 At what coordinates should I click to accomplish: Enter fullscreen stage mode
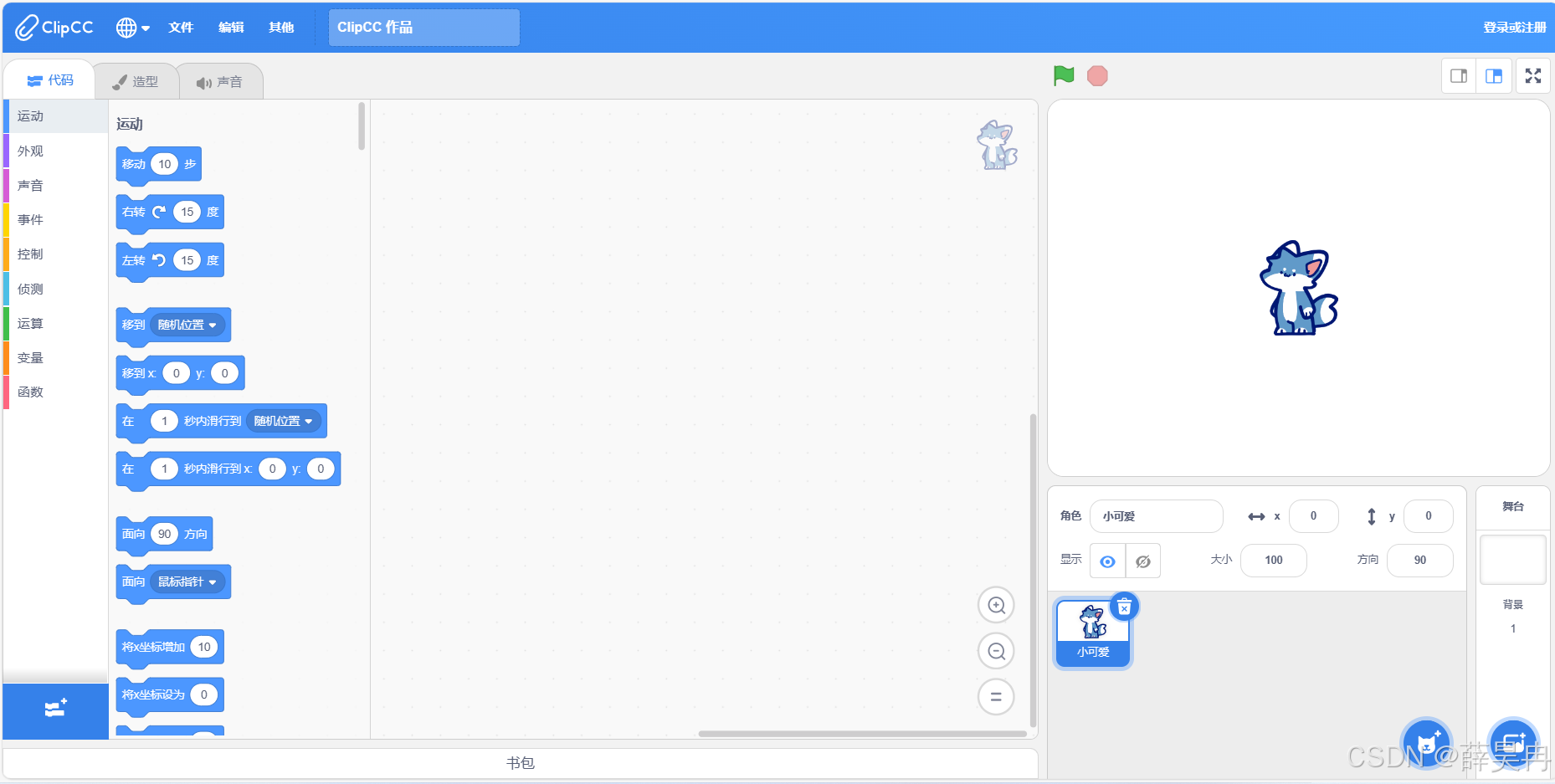pyautogui.click(x=1533, y=76)
